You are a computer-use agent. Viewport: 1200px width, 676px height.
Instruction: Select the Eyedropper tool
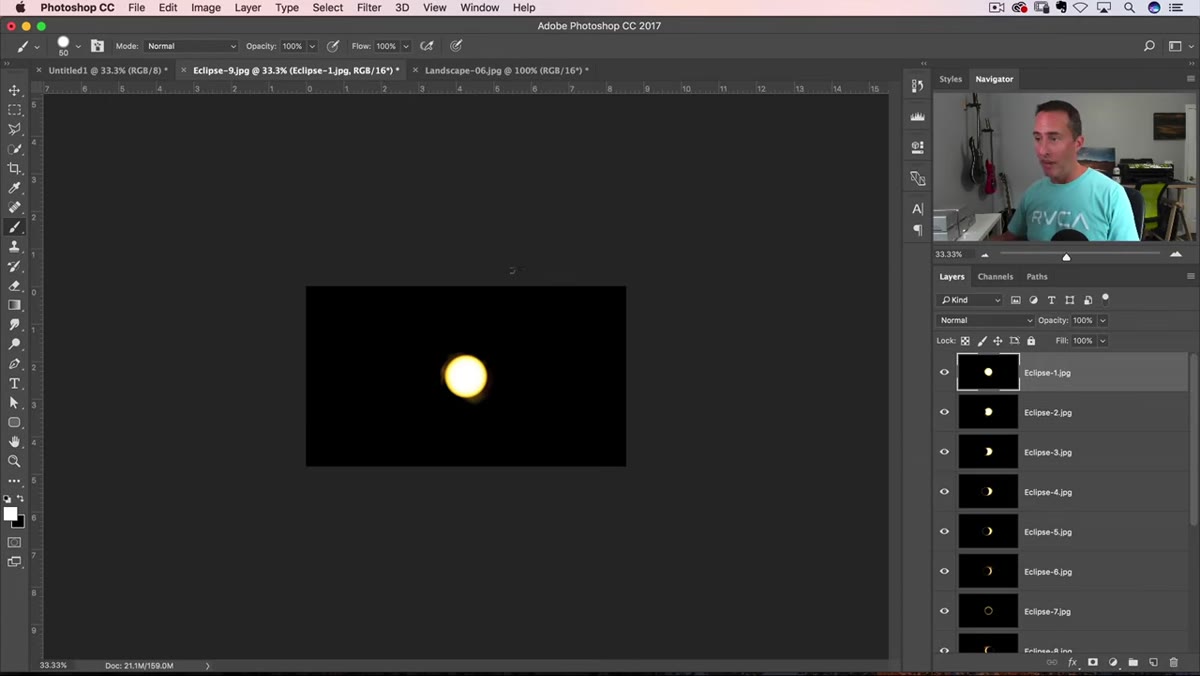14,188
